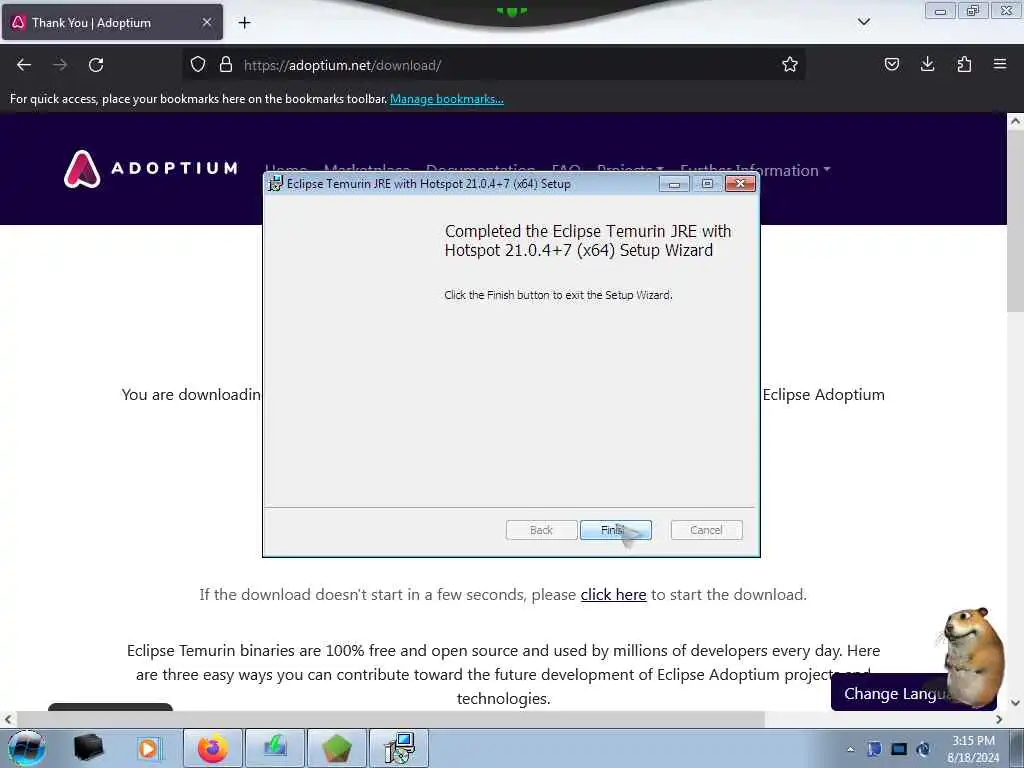Viewport: 1024px width, 768px height.
Task: Click the horizontal page scrollbar
Action: [x=391, y=719]
